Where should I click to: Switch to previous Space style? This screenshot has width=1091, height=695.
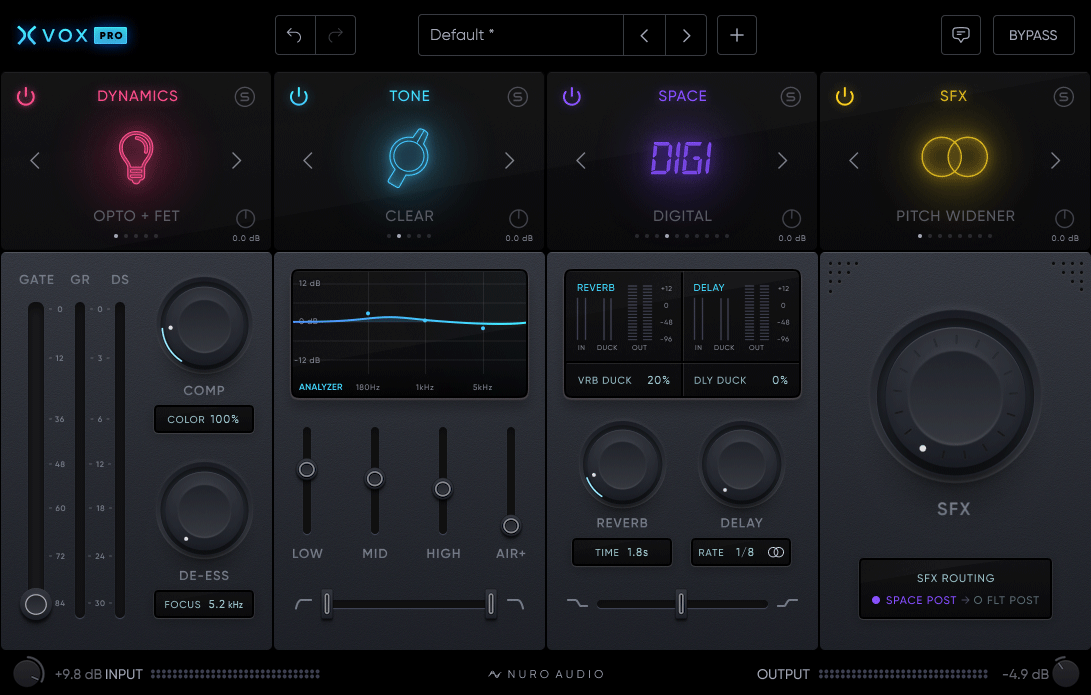click(580, 161)
